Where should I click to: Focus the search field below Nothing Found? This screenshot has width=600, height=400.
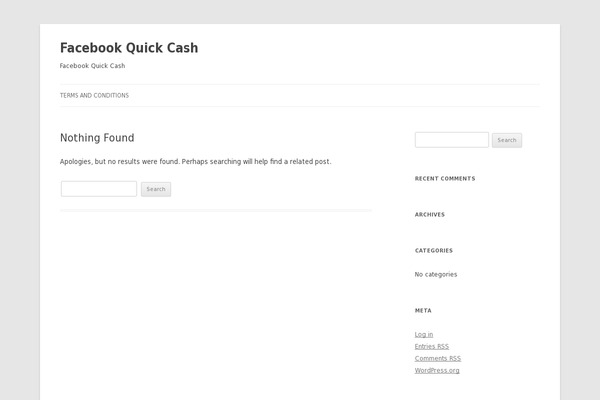point(99,189)
